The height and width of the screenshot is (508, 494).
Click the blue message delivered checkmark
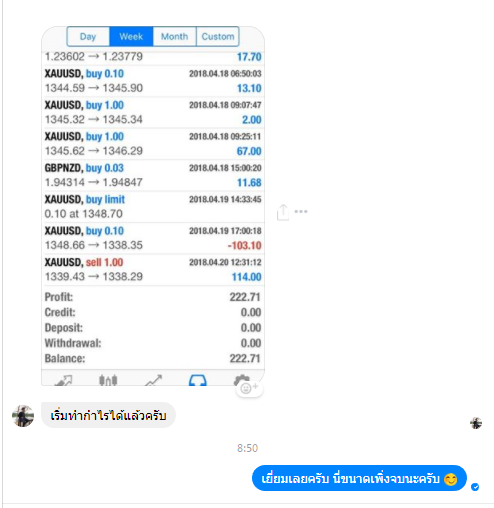pyautogui.click(x=475, y=487)
